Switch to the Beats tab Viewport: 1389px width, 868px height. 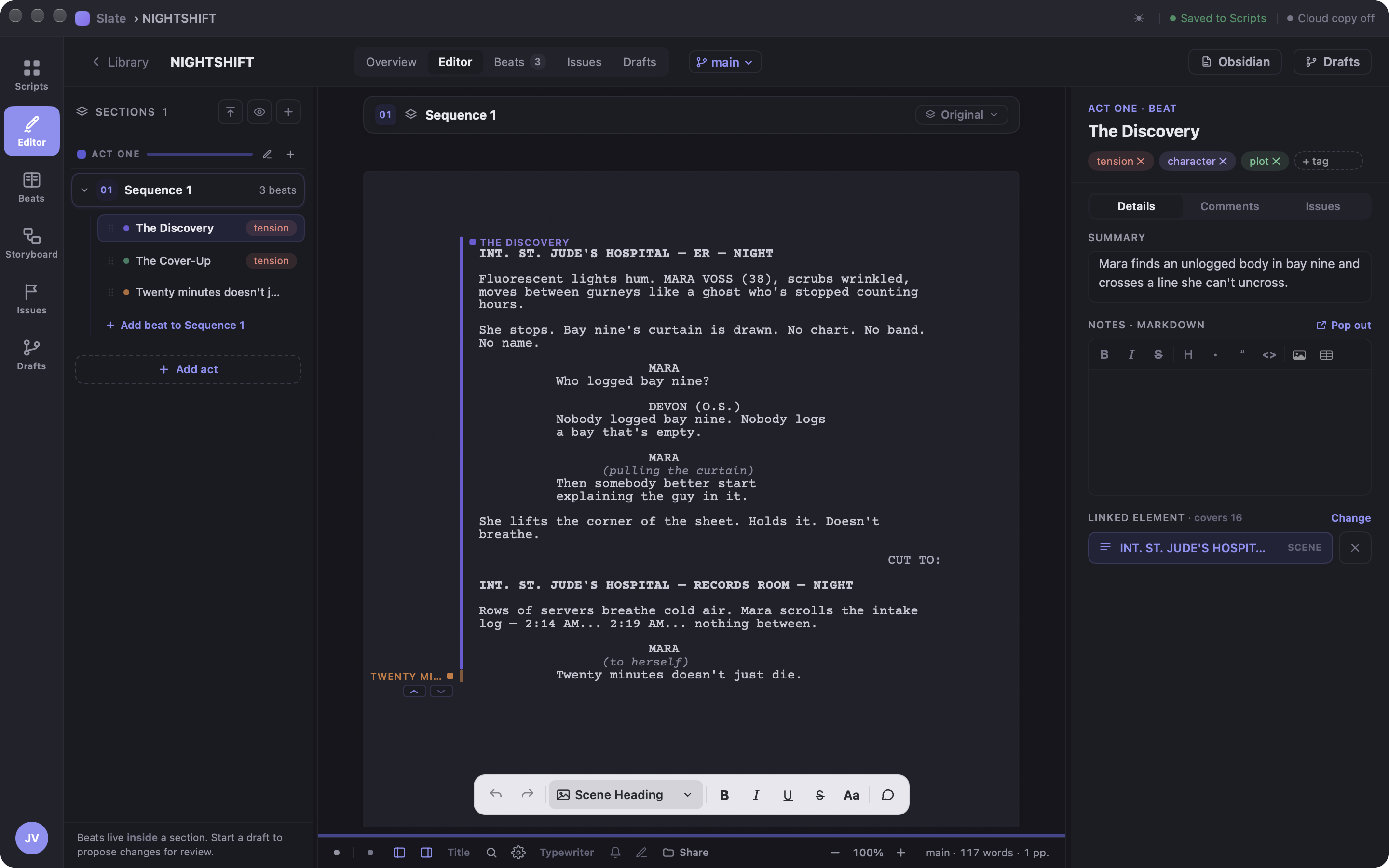pos(519,62)
